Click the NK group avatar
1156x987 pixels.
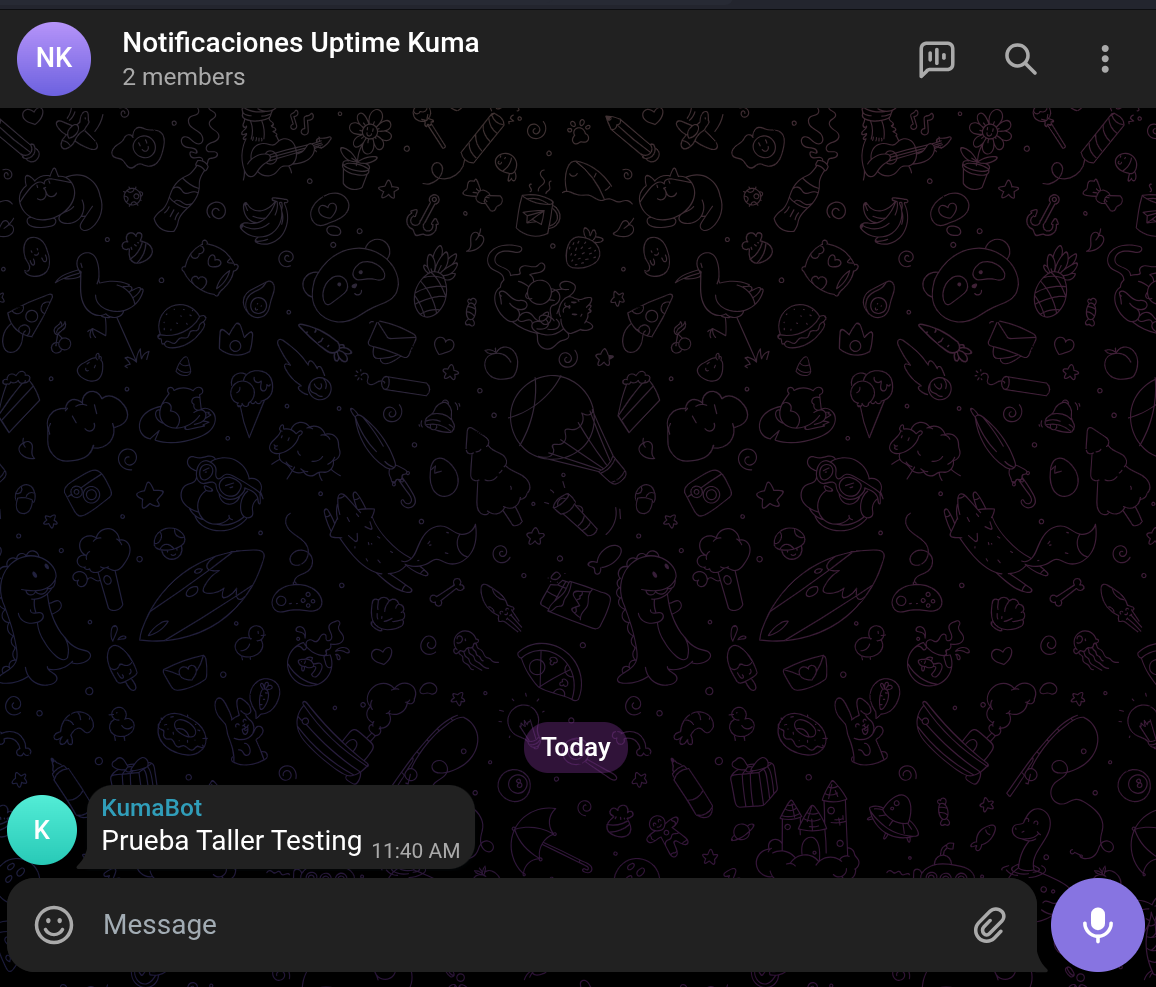pos(54,59)
